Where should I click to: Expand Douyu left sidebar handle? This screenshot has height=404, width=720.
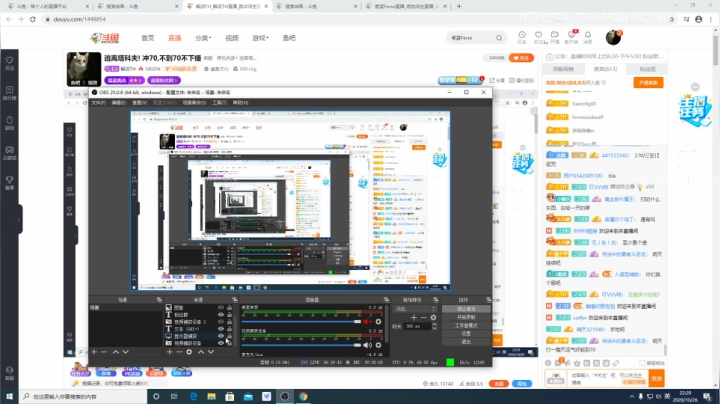click(19, 220)
